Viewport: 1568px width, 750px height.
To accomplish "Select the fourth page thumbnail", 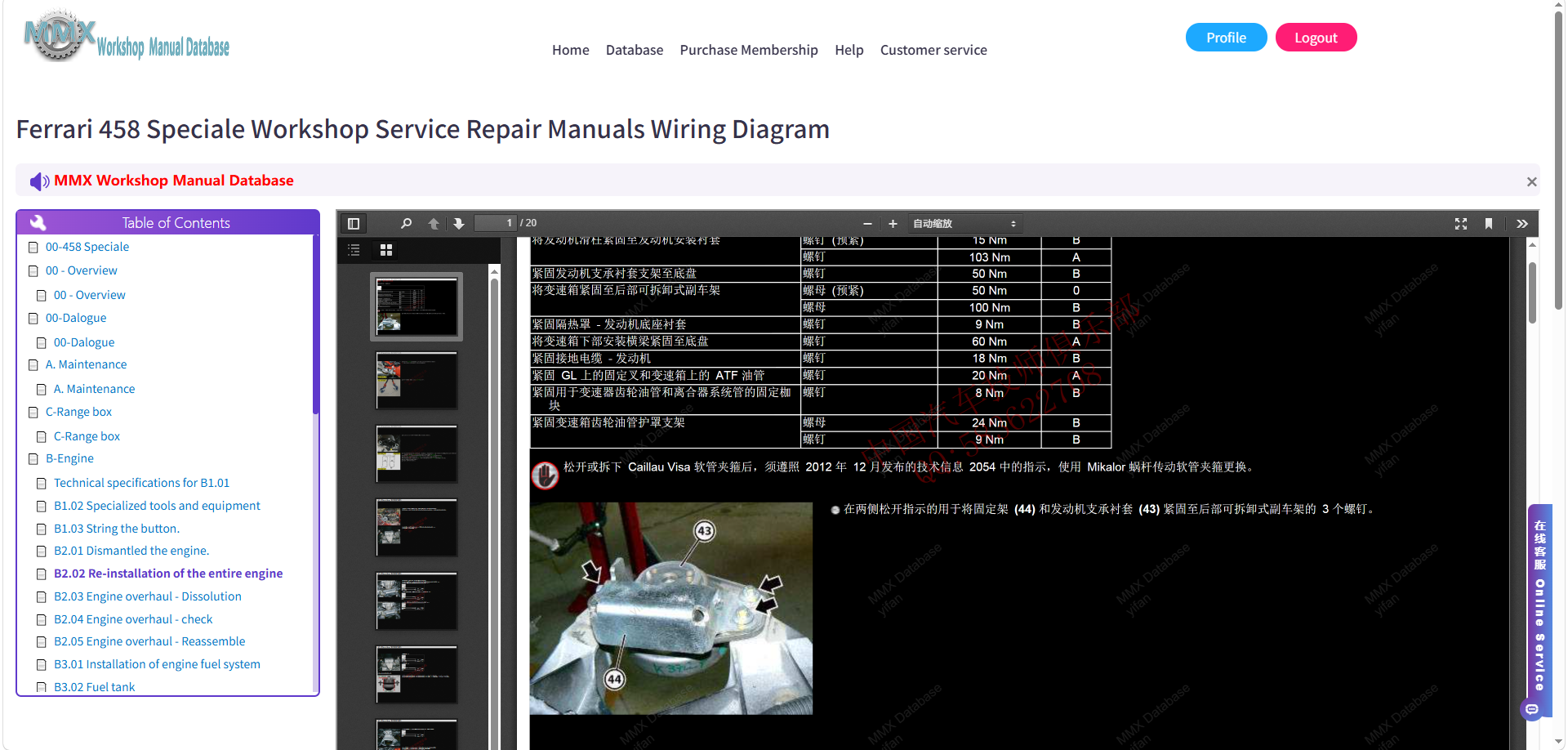I will point(416,527).
